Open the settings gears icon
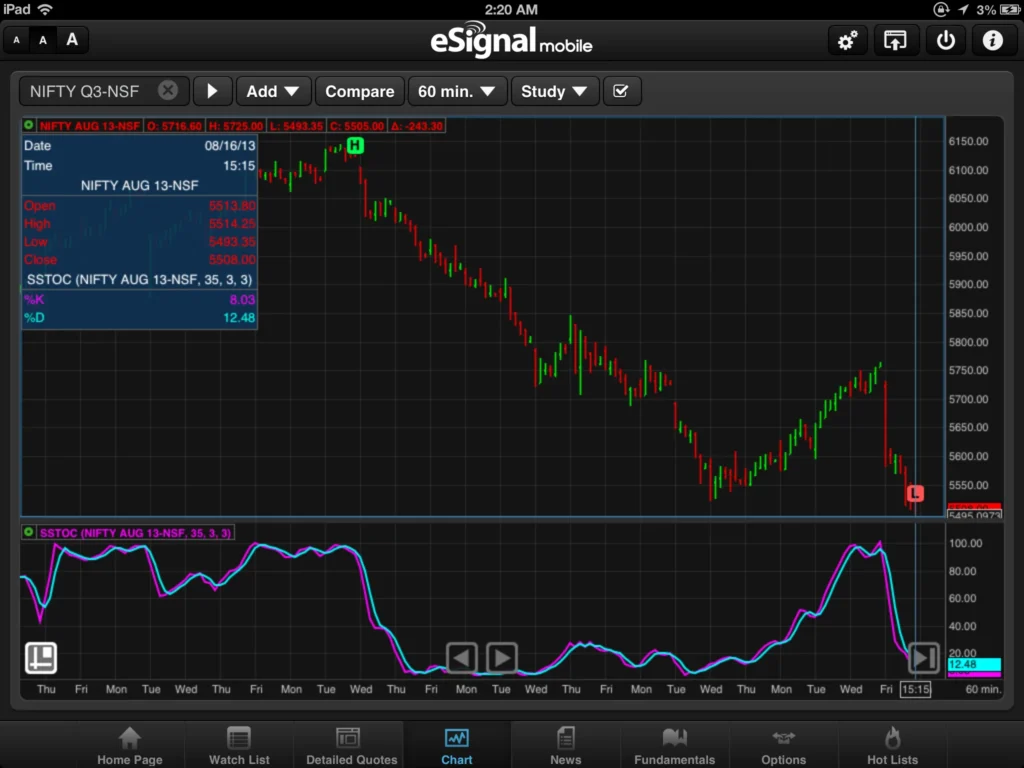 tap(847, 41)
